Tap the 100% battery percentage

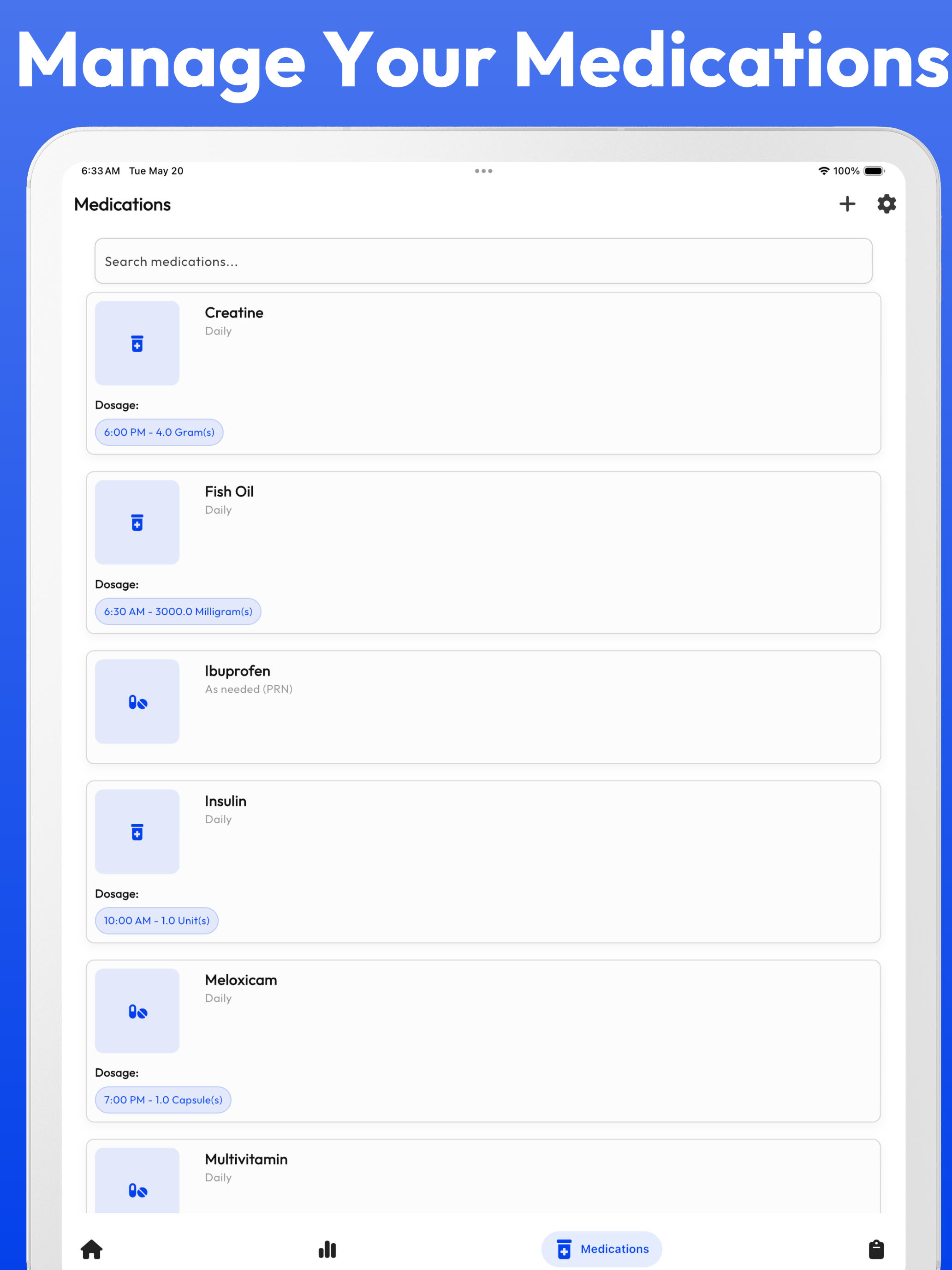[x=846, y=171]
